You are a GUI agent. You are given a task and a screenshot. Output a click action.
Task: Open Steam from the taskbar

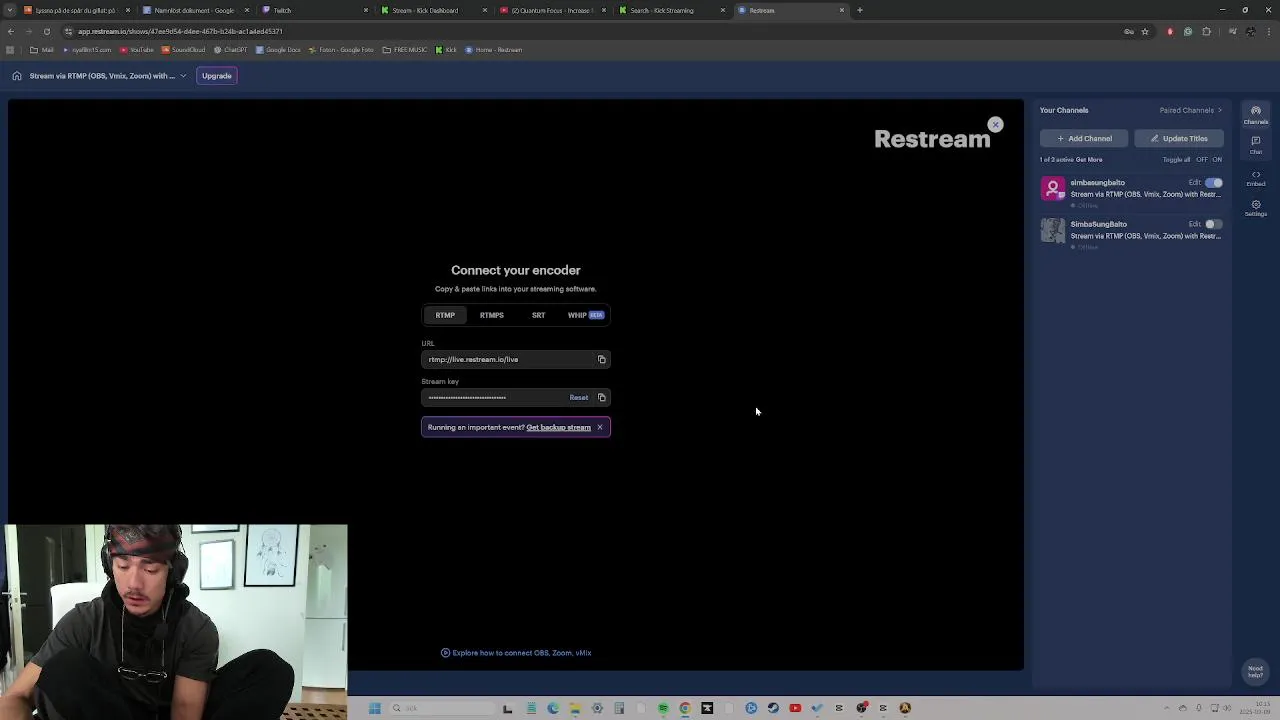(x=773, y=708)
